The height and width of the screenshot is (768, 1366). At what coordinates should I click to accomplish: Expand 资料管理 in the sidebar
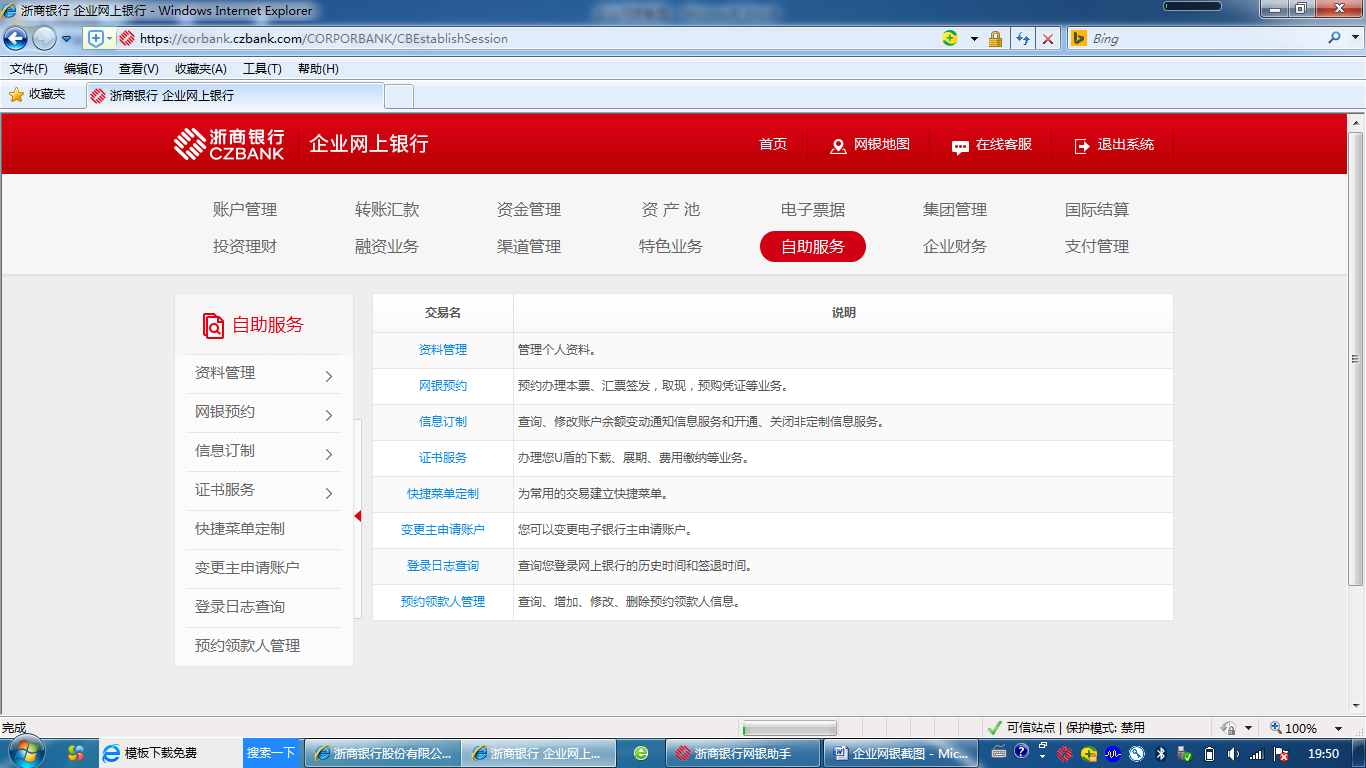tap(264, 374)
